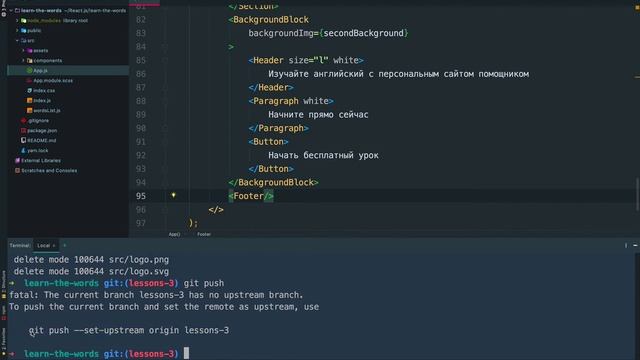640x360 pixels.
Task: Click the 'Footer' tag on line 95
Action: pos(249,196)
